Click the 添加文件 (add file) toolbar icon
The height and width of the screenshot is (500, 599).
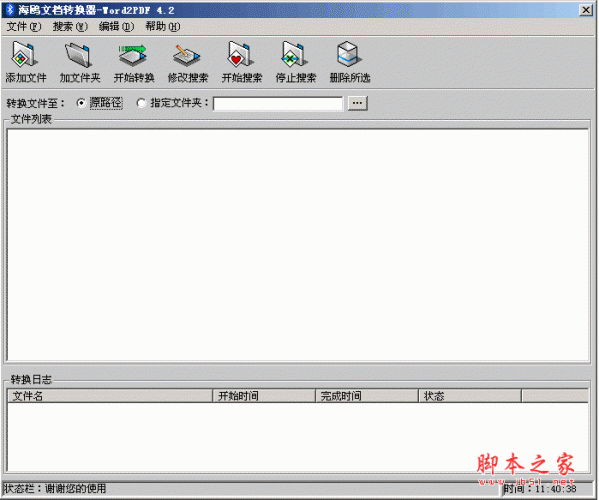point(25,61)
